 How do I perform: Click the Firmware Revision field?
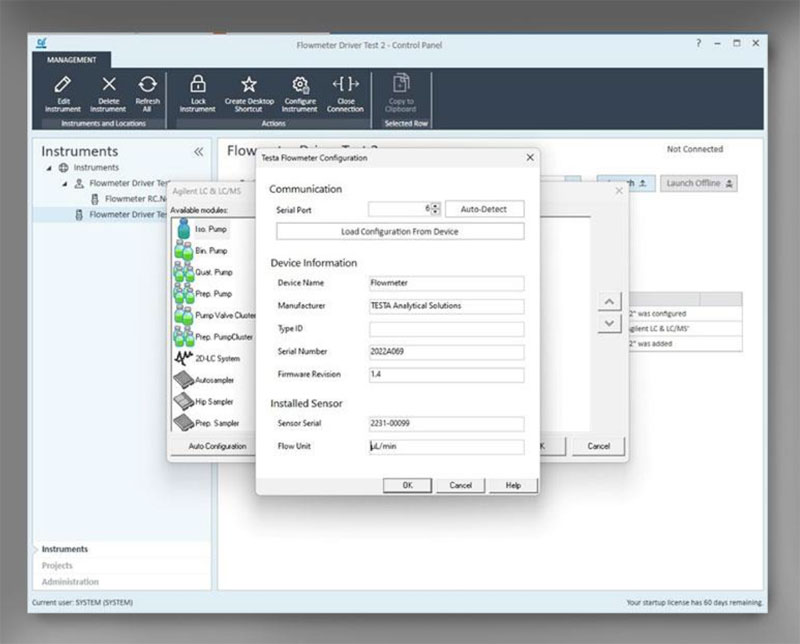(446, 375)
